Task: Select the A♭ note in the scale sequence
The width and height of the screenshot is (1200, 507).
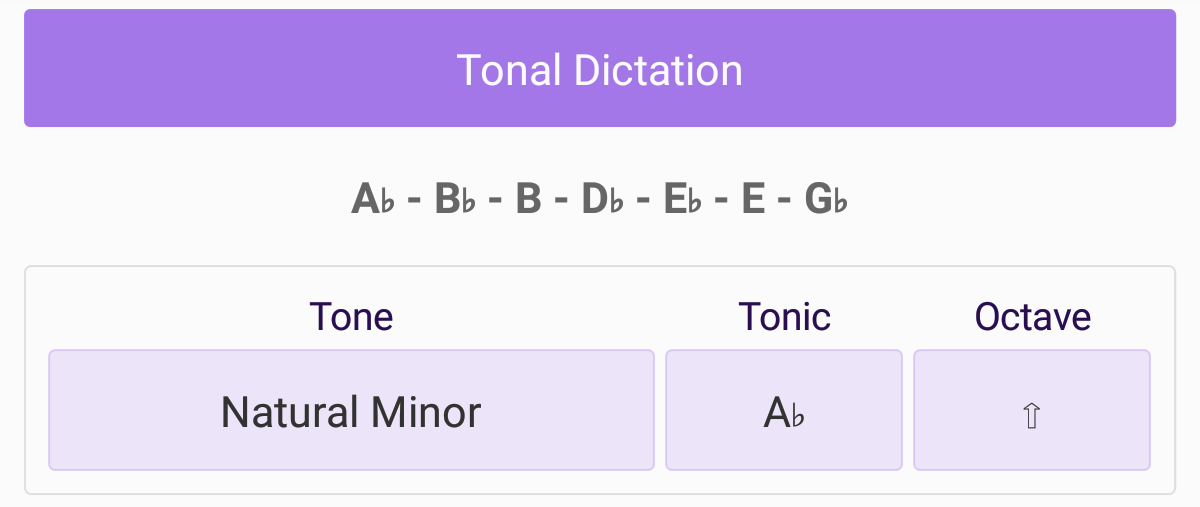Action: (x=375, y=200)
